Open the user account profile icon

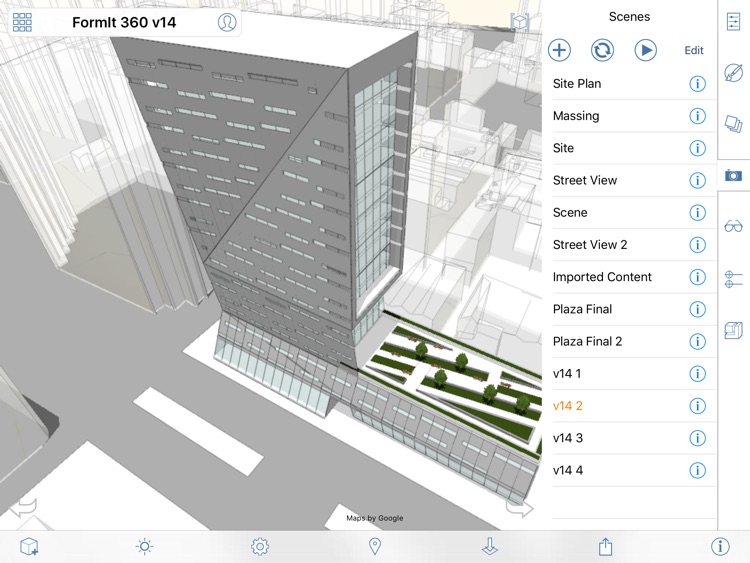point(227,22)
